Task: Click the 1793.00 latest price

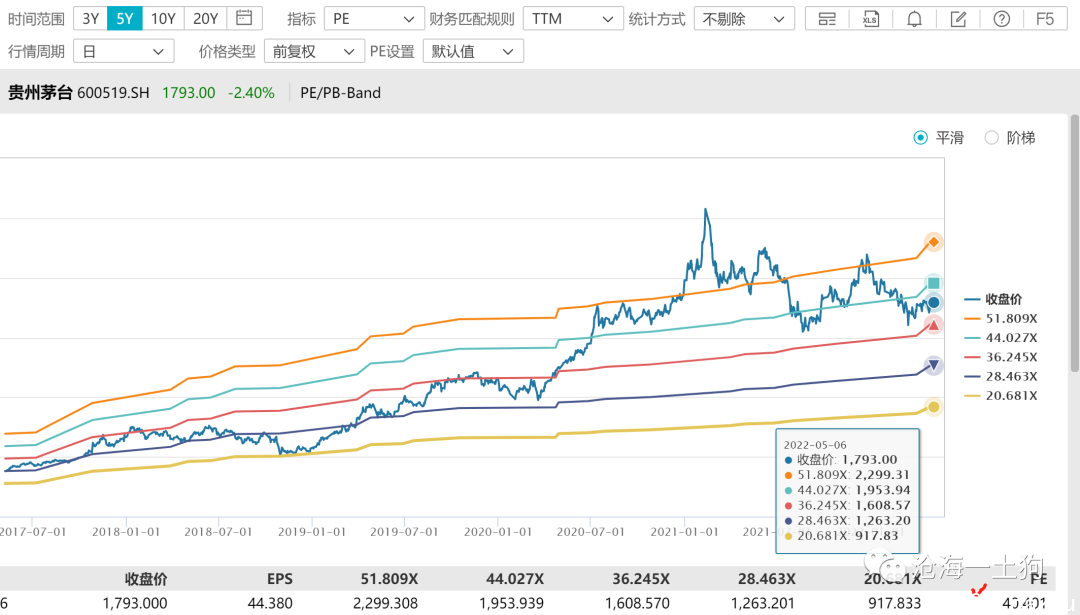Action: tap(189, 92)
